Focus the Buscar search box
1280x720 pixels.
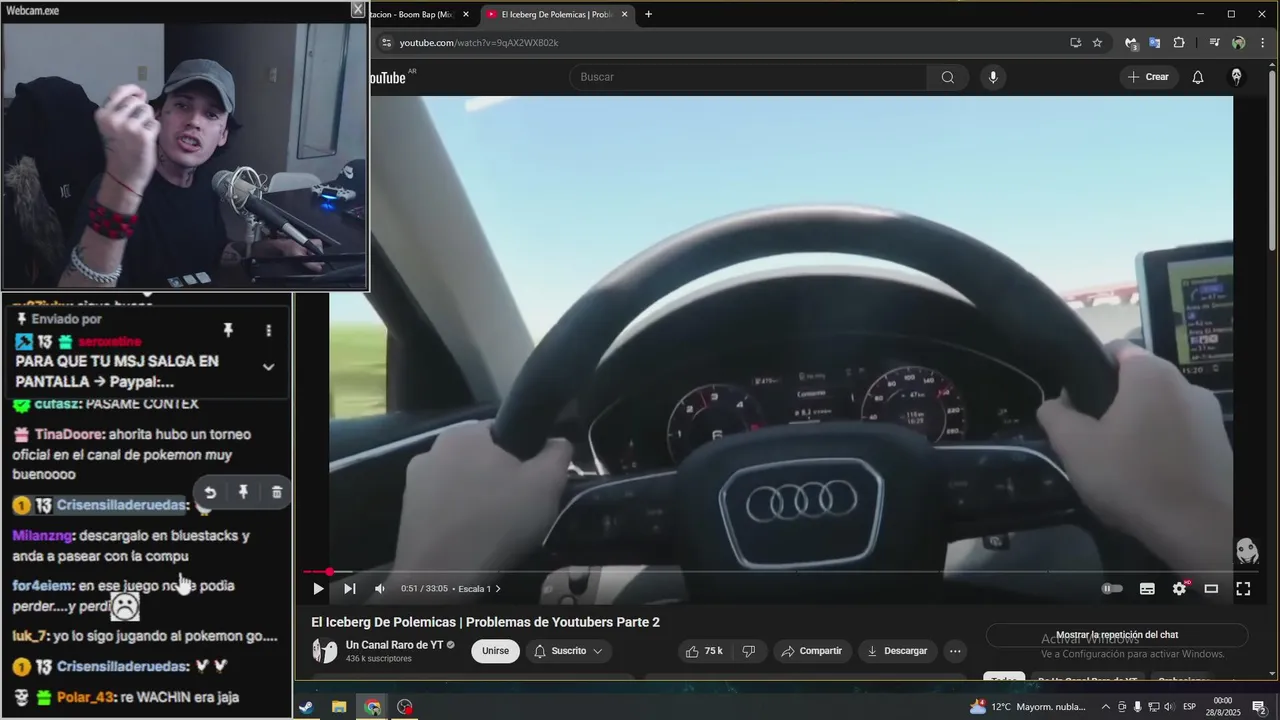[748, 77]
